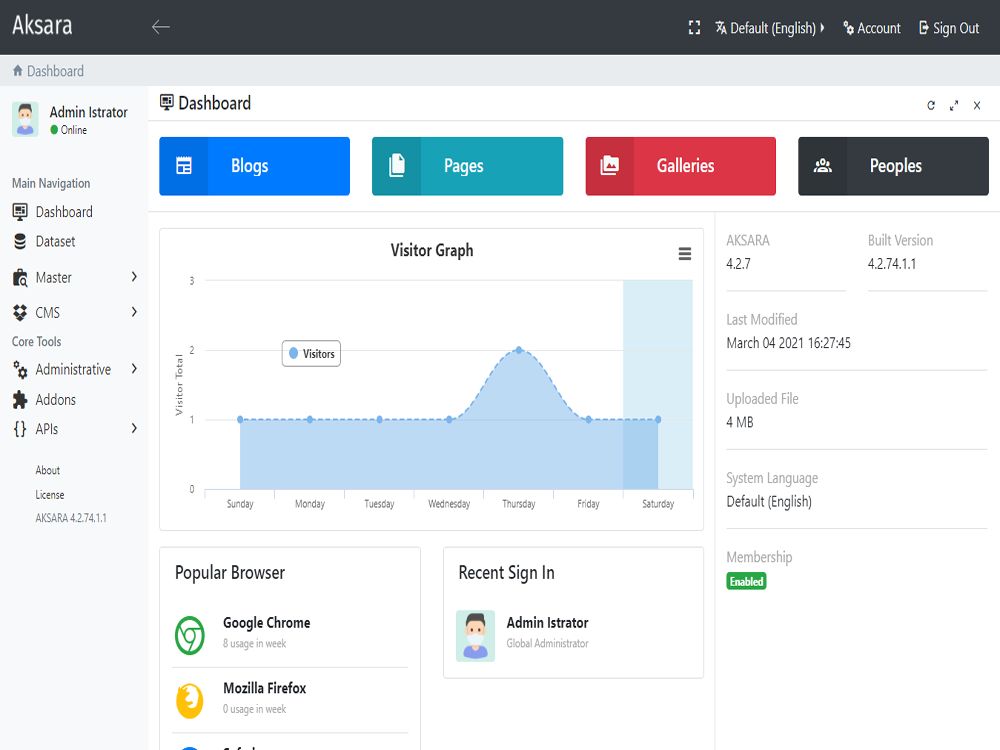The width and height of the screenshot is (1000, 750).
Task: Click the Thursday peak data point
Action: click(x=518, y=350)
